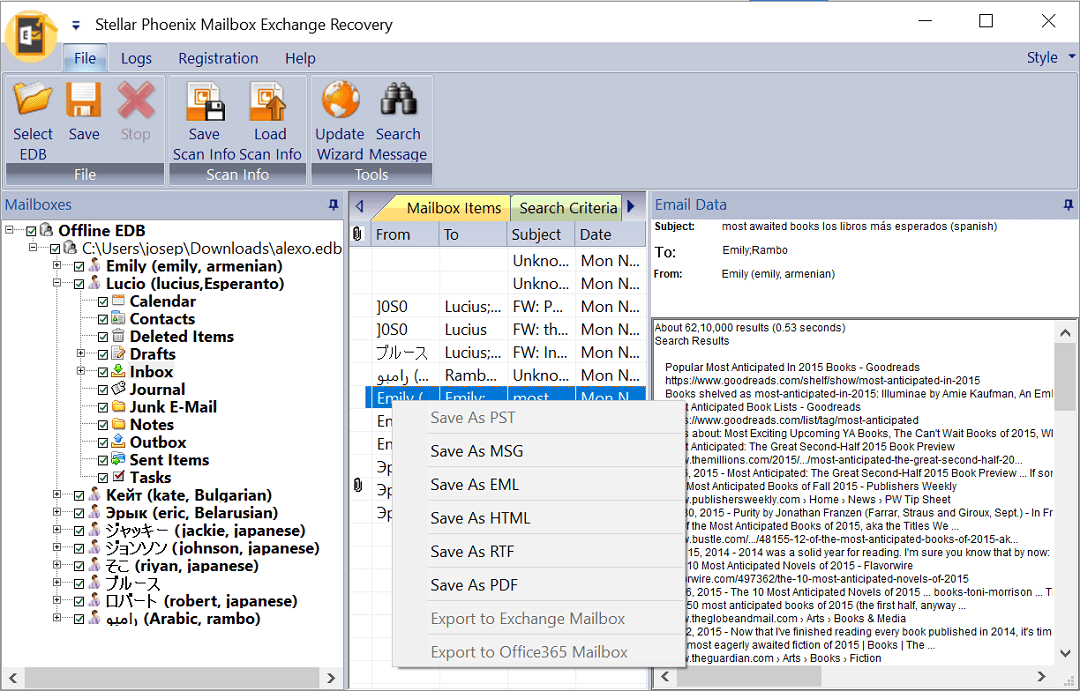
Task: Expand the jackie, japanese mailbox node
Action: click(x=57, y=530)
